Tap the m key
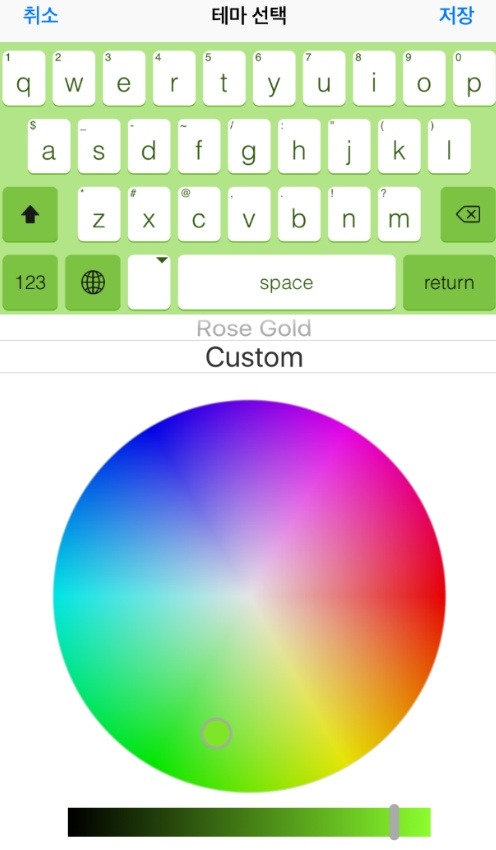 point(399,215)
